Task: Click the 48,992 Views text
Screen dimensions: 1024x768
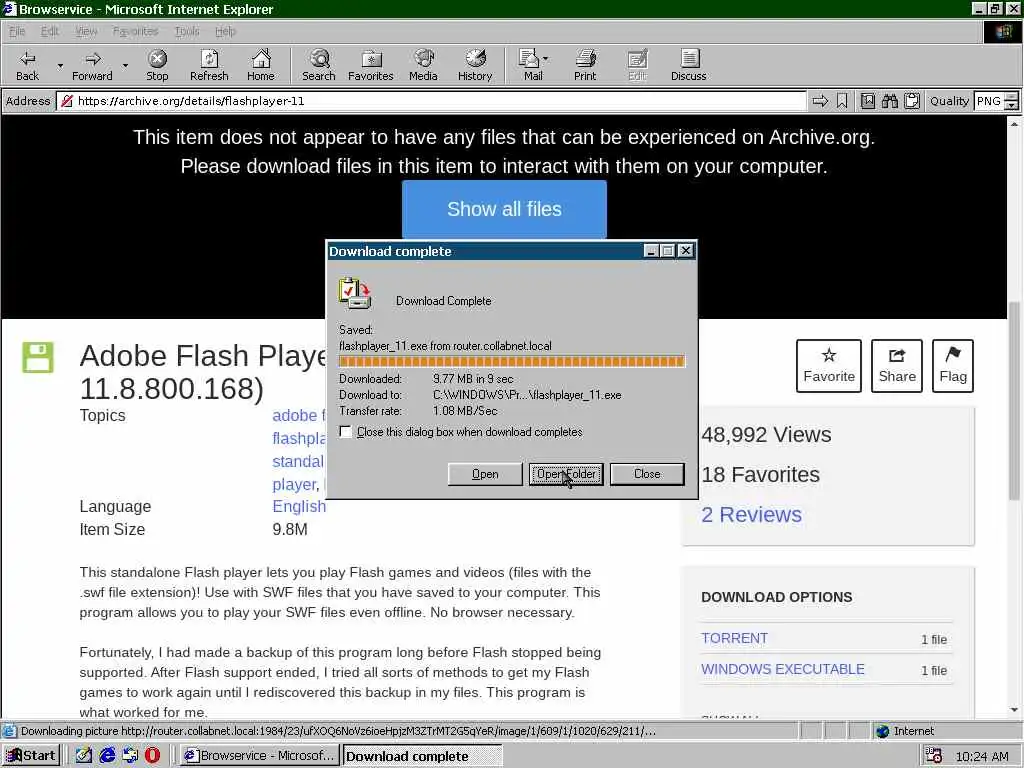Action: click(x=766, y=435)
